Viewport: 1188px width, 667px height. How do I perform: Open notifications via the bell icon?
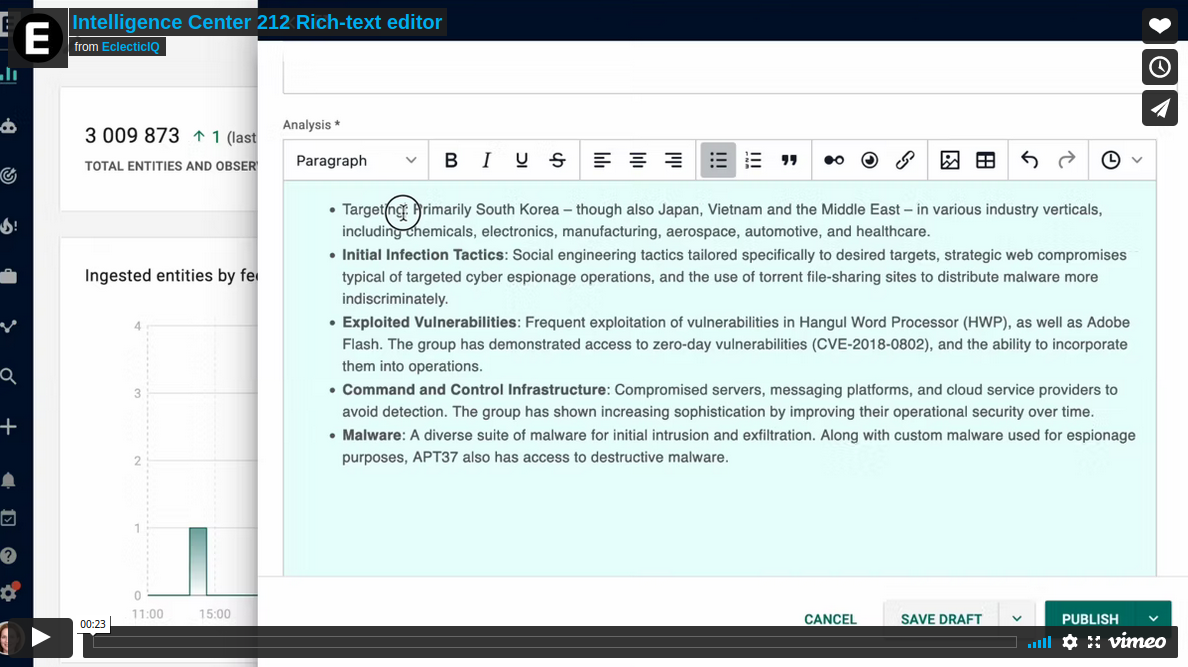click(8, 480)
